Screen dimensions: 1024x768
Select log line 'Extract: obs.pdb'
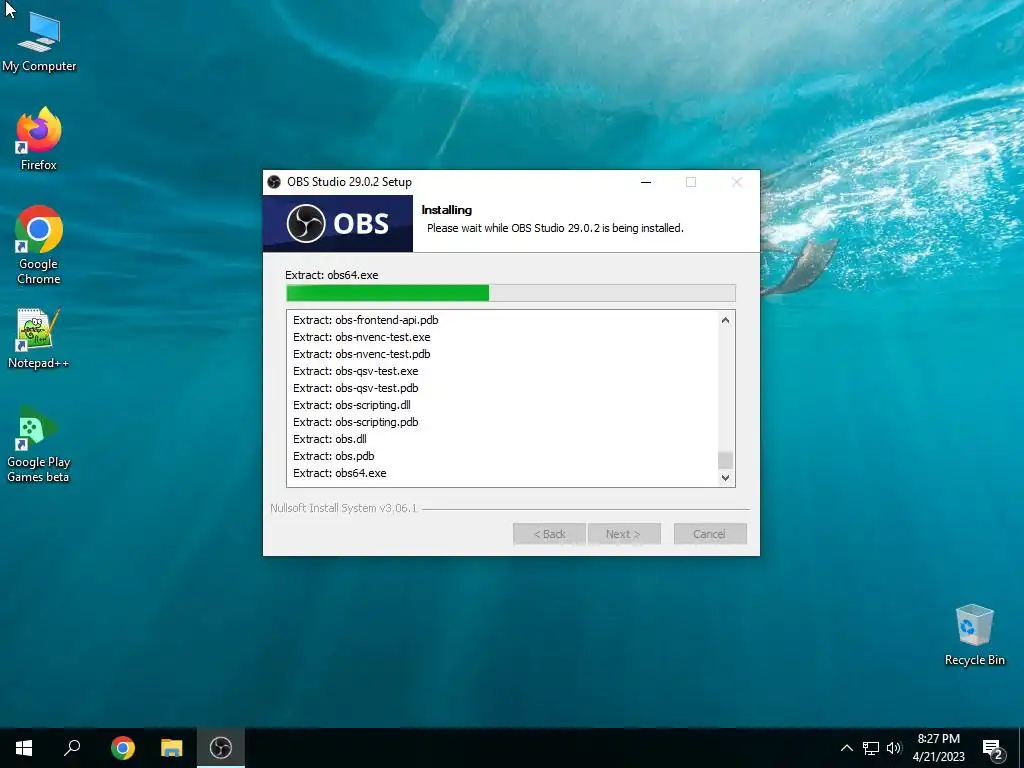point(333,456)
